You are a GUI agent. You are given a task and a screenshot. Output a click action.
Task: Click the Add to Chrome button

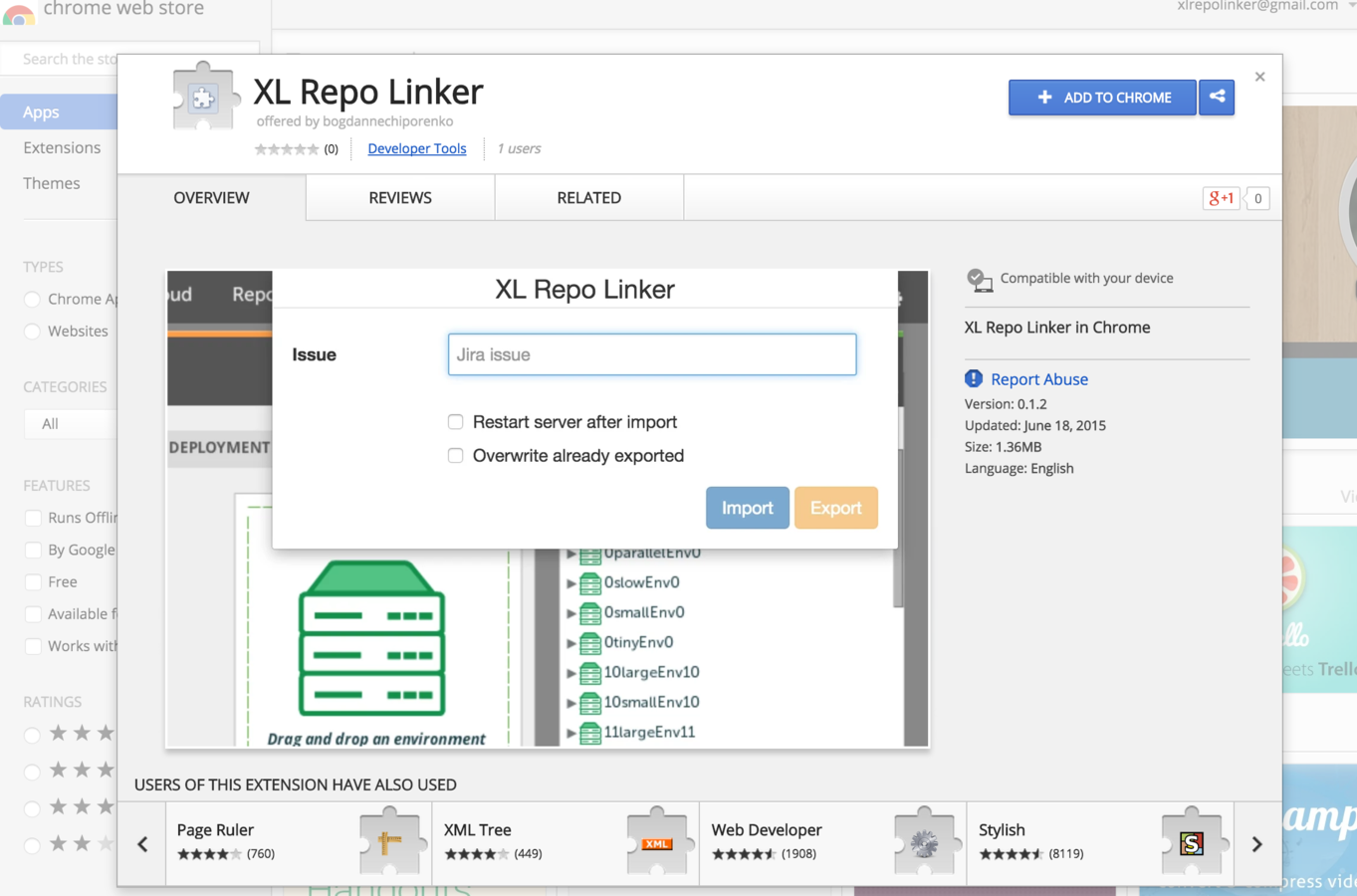coord(1102,97)
